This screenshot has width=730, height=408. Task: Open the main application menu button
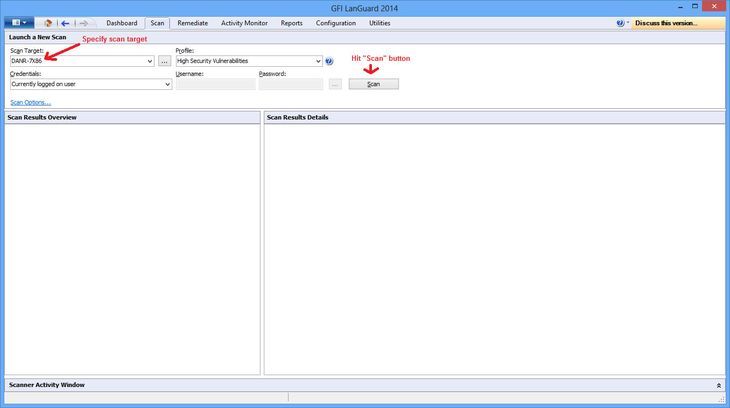pyautogui.click(x=19, y=22)
